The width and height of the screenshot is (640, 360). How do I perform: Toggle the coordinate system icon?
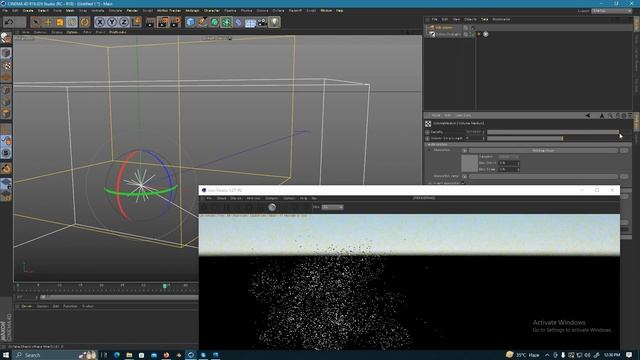(137, 22)
